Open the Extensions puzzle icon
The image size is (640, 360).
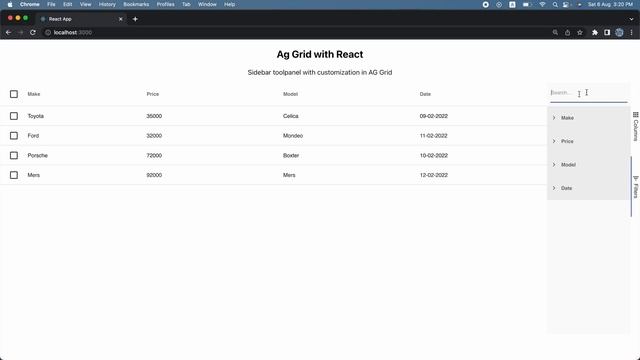pos(595,32)
